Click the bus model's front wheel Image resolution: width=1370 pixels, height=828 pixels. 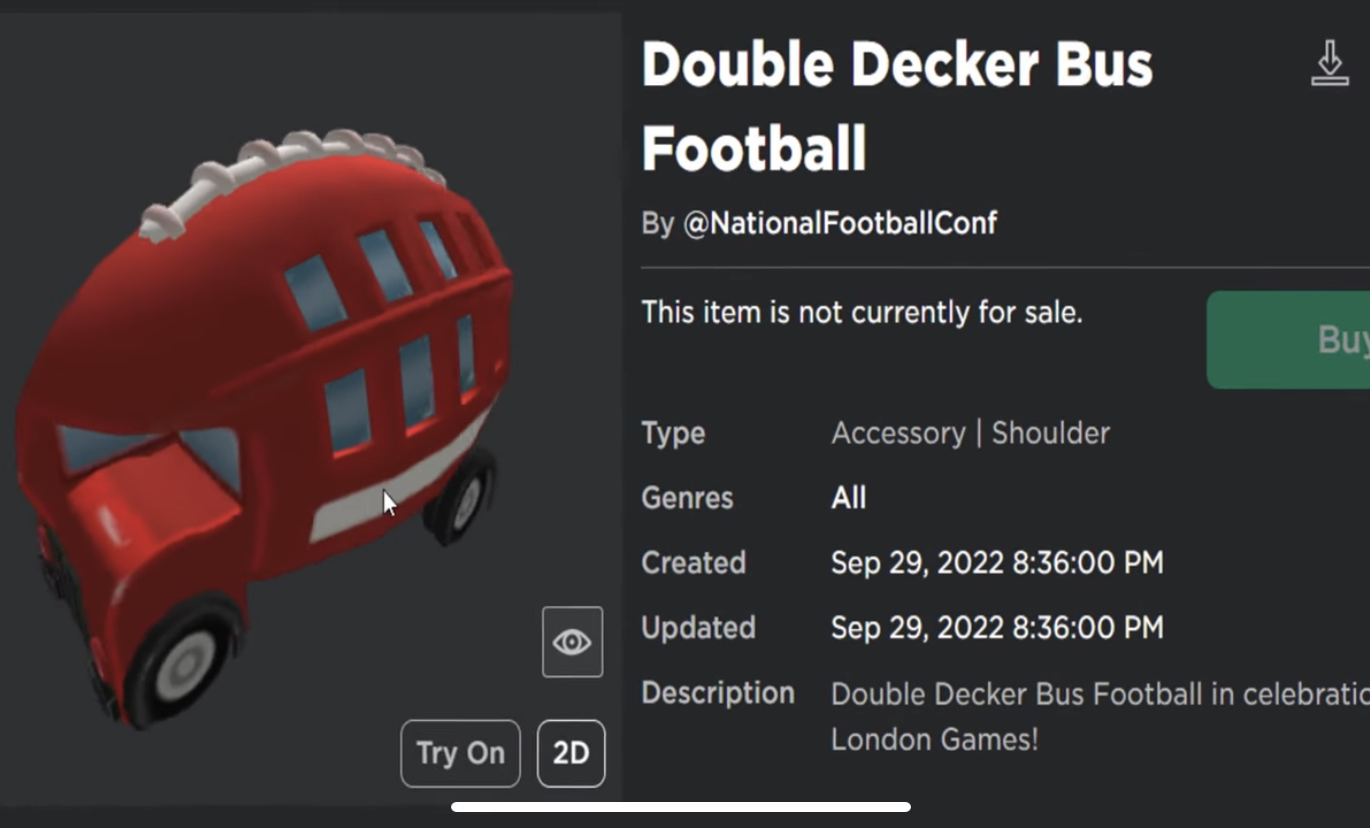(x=182, y=660)
